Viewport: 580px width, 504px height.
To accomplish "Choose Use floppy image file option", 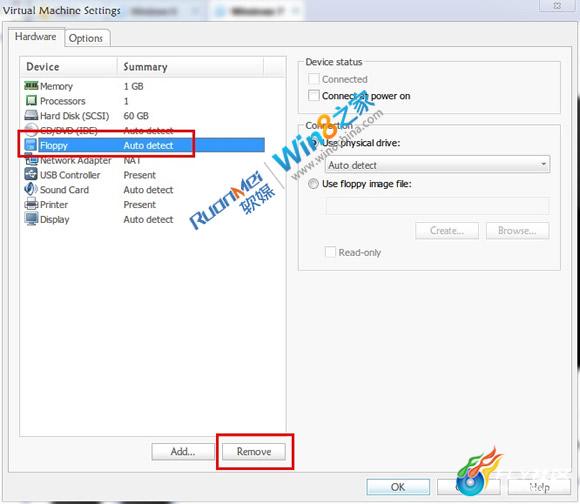I will click(x=313, y=184).
